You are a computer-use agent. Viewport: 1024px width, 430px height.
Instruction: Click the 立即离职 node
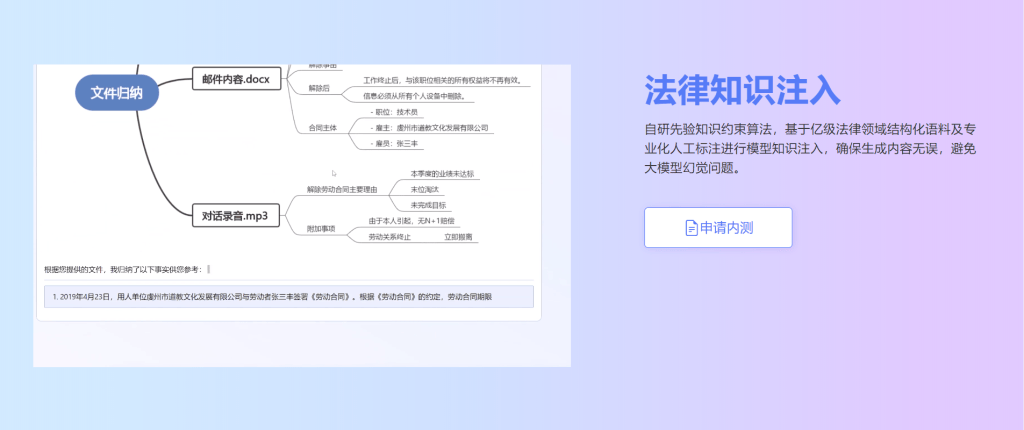pos(459,237)
